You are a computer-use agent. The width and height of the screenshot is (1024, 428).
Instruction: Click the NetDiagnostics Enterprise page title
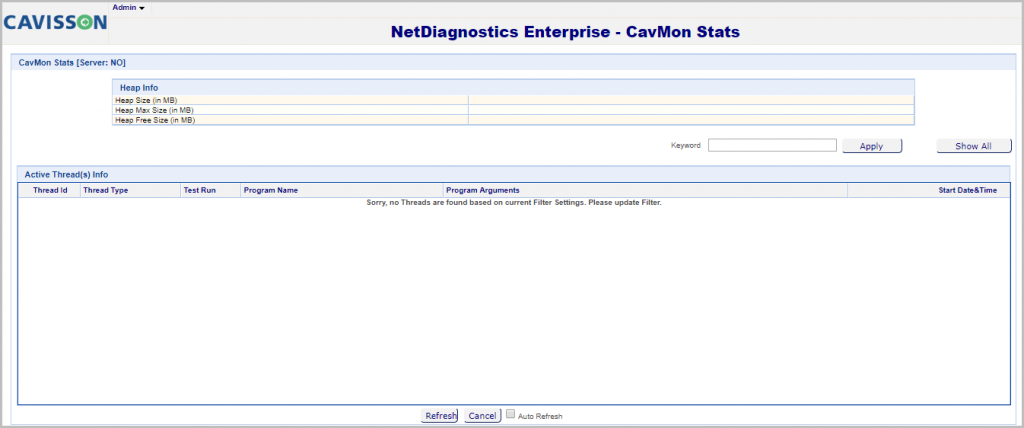(565, 31)
